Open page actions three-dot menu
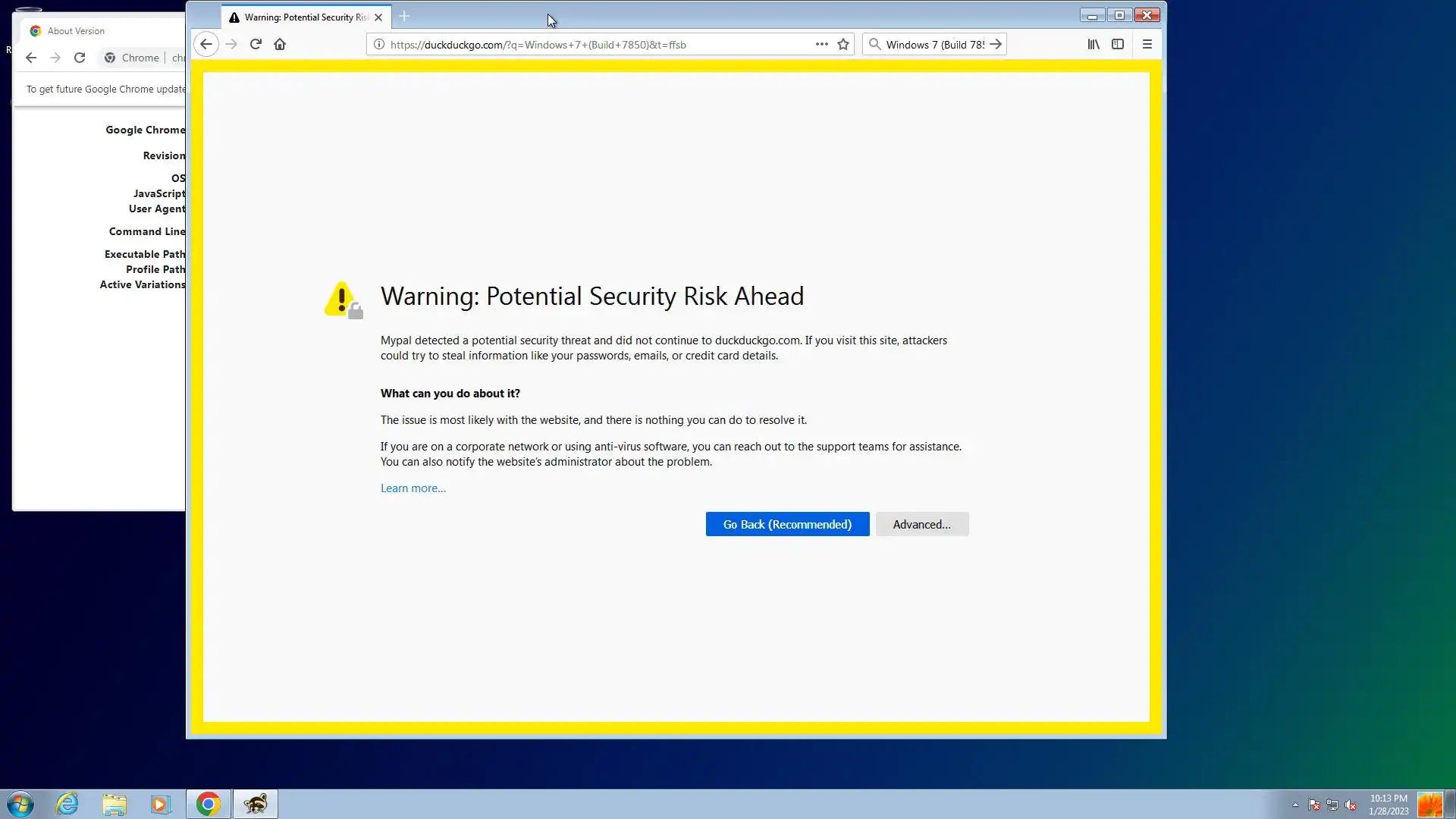 (821, 44)
